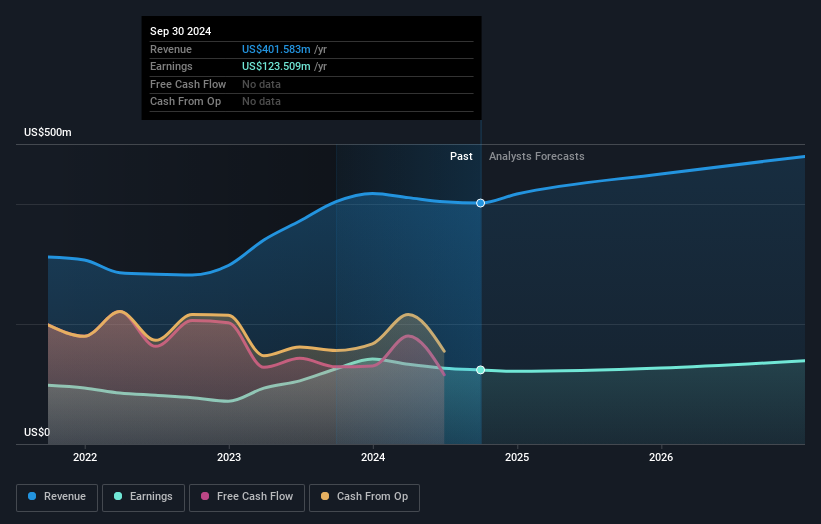The image size is (821, 524).
Task: Click the tooltip's Free Cash Flow row label
Action: 188,84
